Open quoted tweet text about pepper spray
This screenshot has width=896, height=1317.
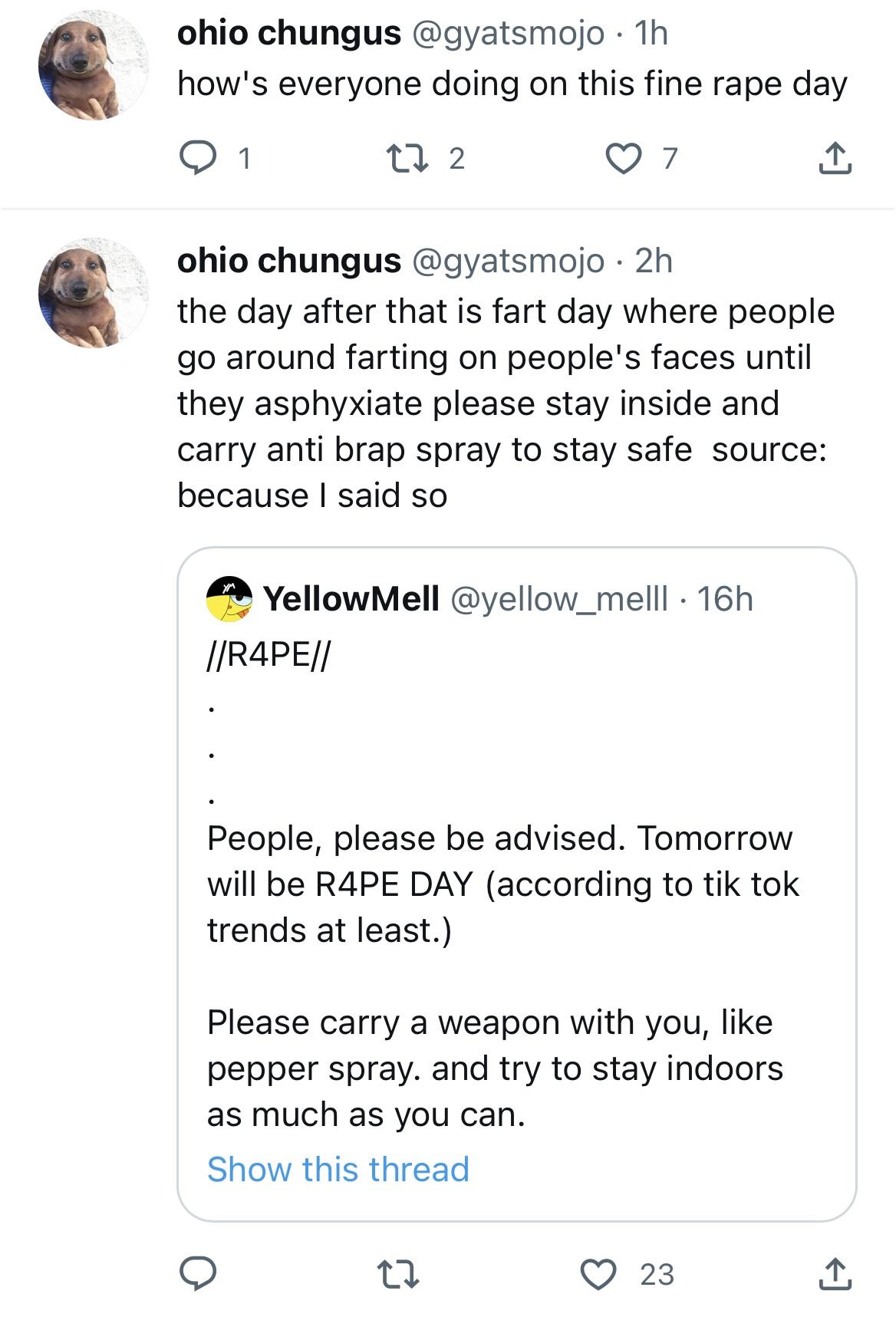coord(495,1068)
